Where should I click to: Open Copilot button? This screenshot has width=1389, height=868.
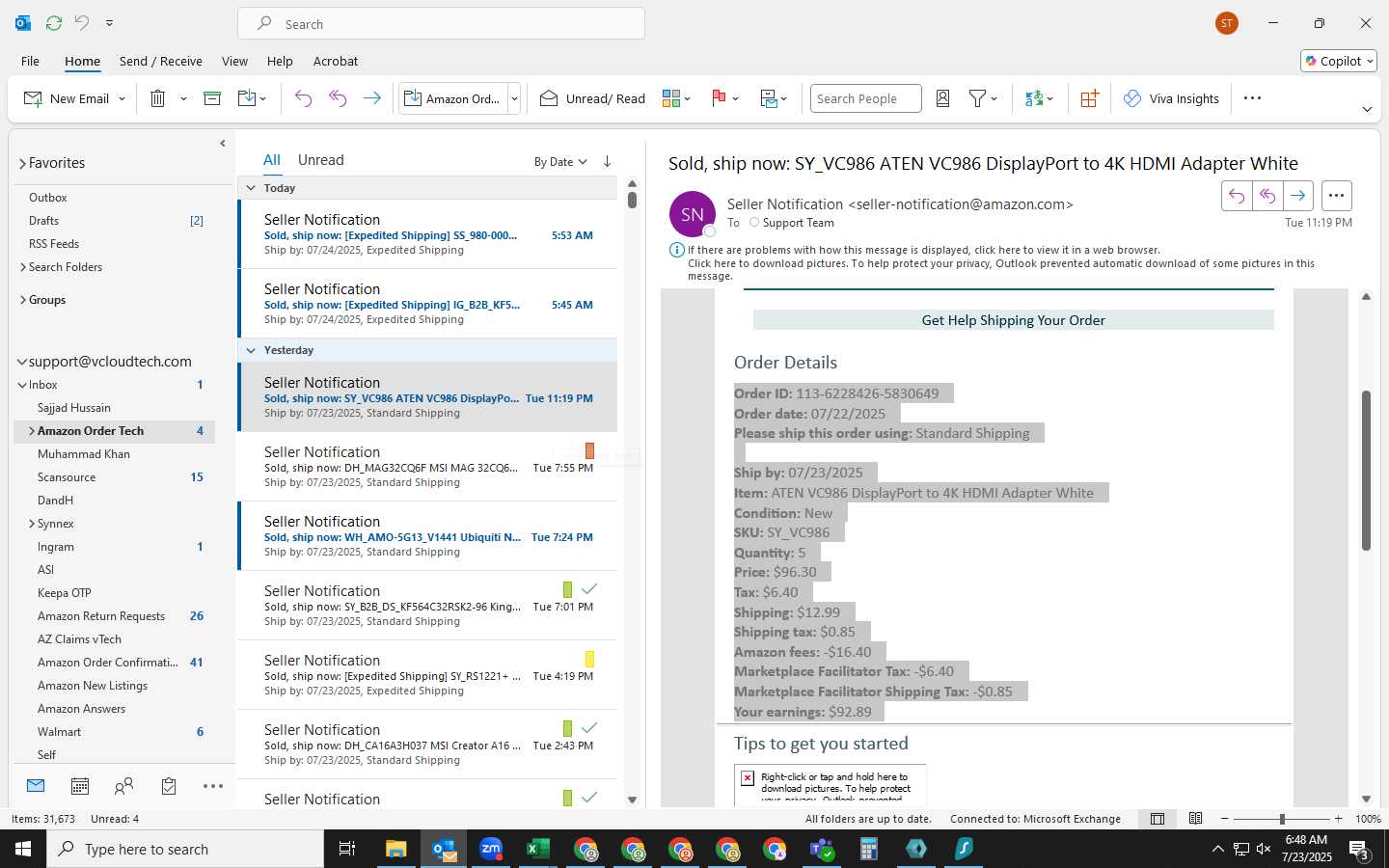[1339, 61]
